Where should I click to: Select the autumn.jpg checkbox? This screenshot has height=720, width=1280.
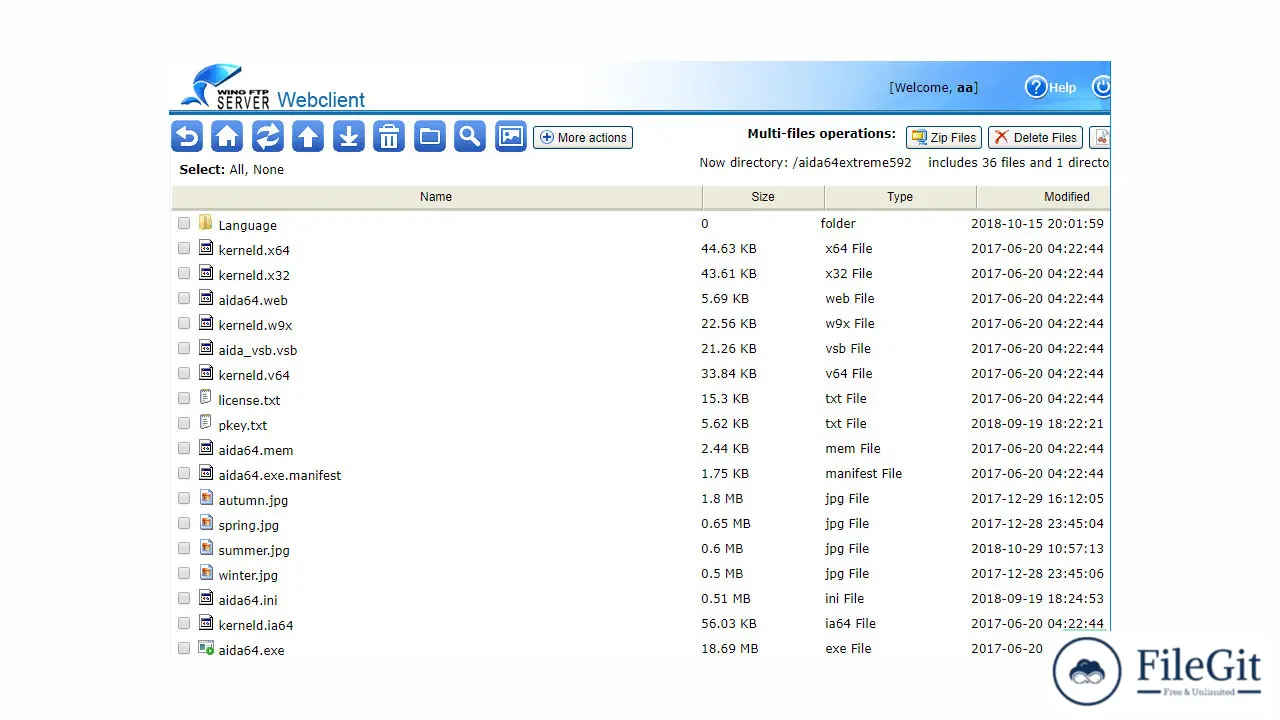coord(184,498)
